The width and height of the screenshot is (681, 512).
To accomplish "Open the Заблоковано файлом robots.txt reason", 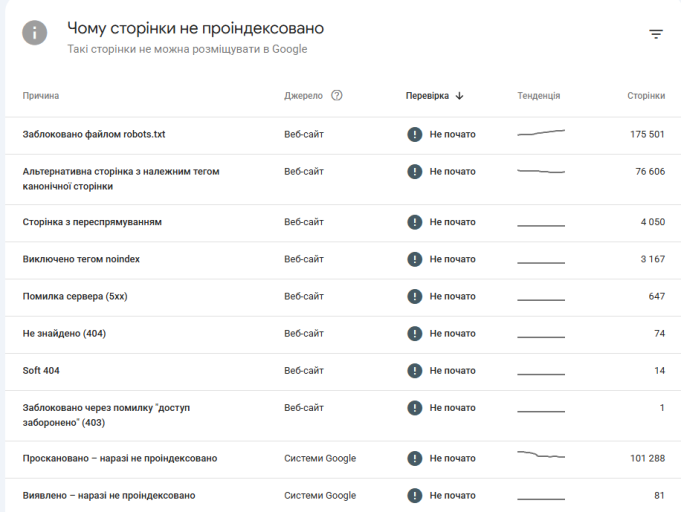I will click(x=94, y=134).
